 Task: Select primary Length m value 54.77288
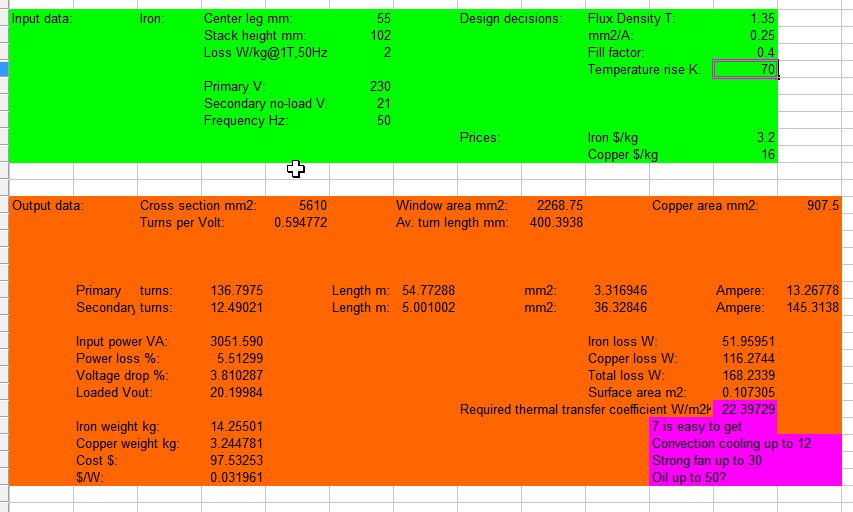pyautogui.click(x=429, y=291)
